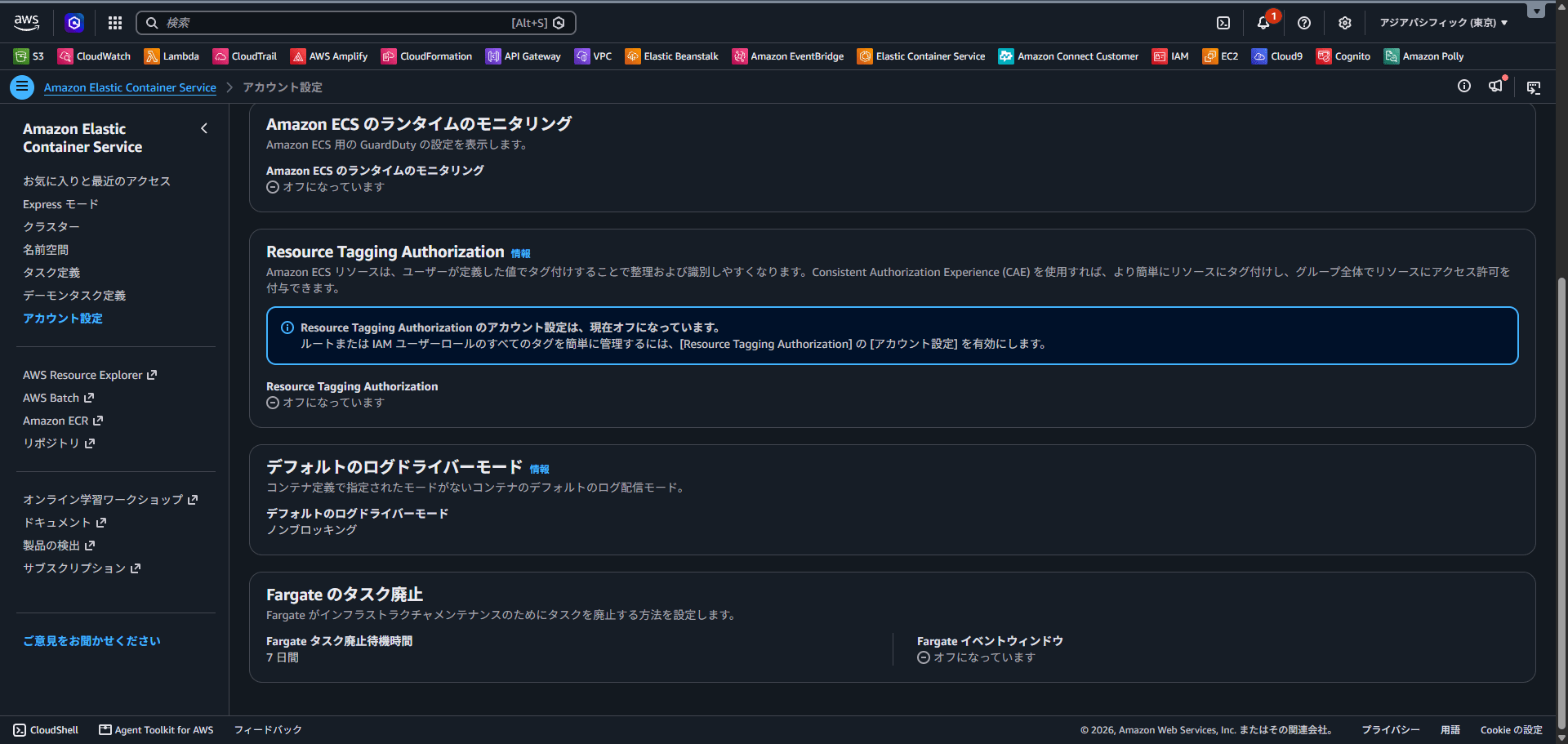Click the top-right collapse arrow tab

coord(1536,11)
